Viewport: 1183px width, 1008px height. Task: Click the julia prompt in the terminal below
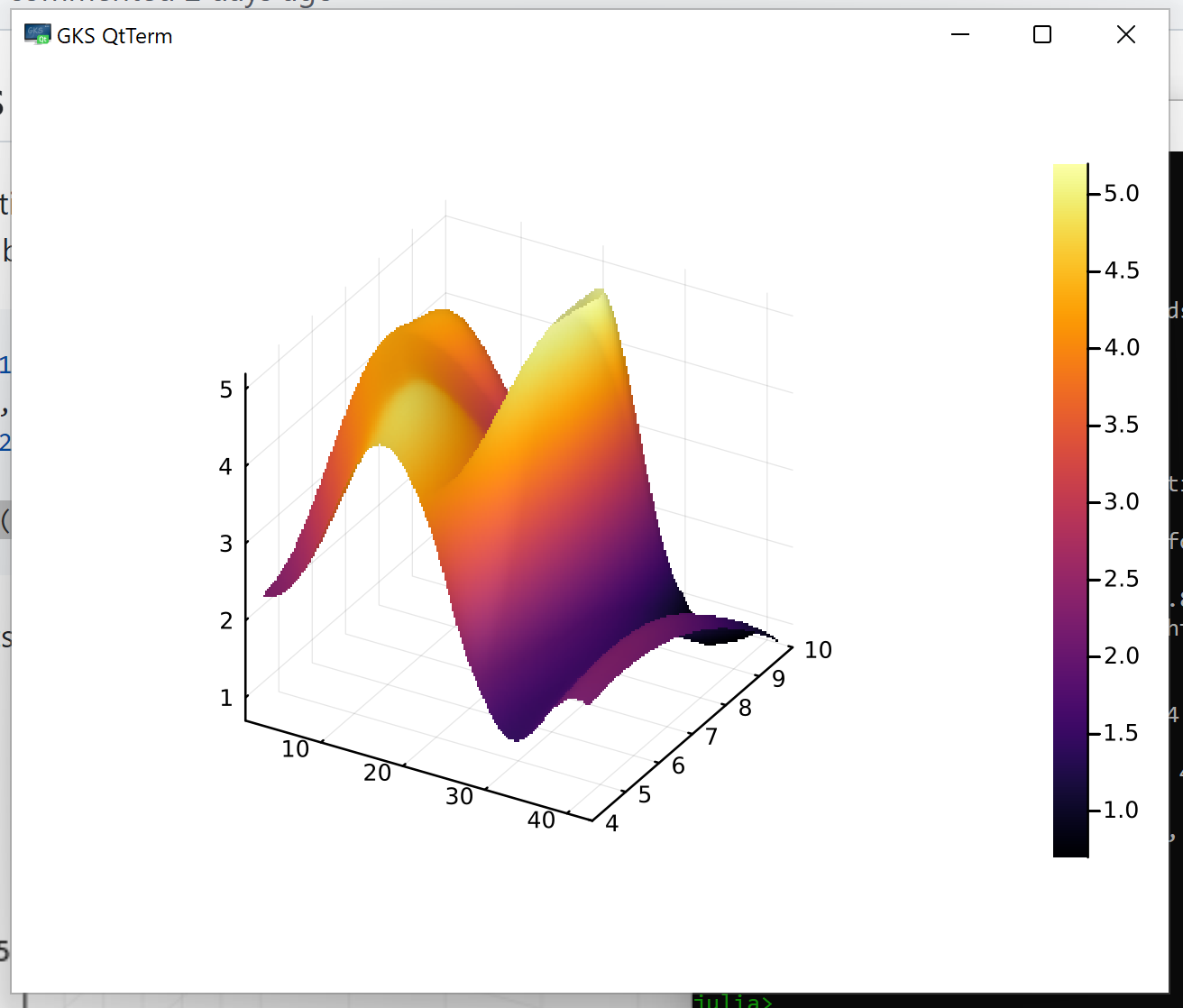click(x=732, y=1001)
